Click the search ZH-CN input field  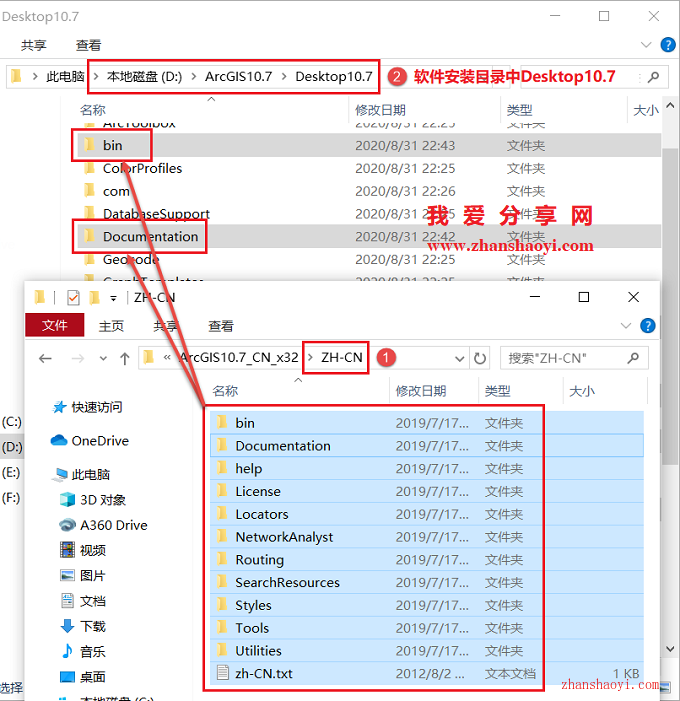tap(574, 358)
